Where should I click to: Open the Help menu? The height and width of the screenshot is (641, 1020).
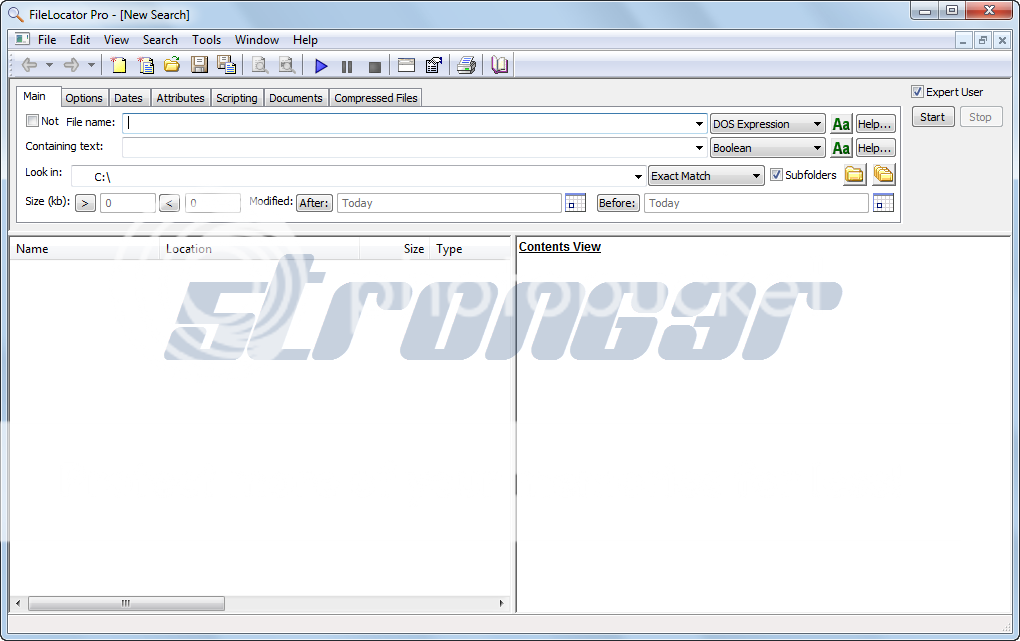pos(305,40)
